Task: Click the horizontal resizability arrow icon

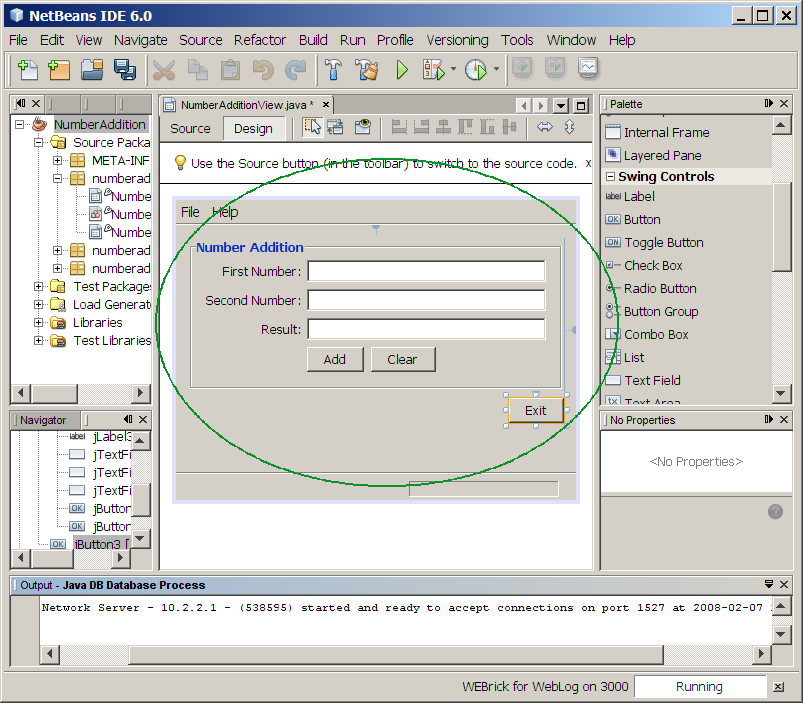Action: click(x=545, y=126)
